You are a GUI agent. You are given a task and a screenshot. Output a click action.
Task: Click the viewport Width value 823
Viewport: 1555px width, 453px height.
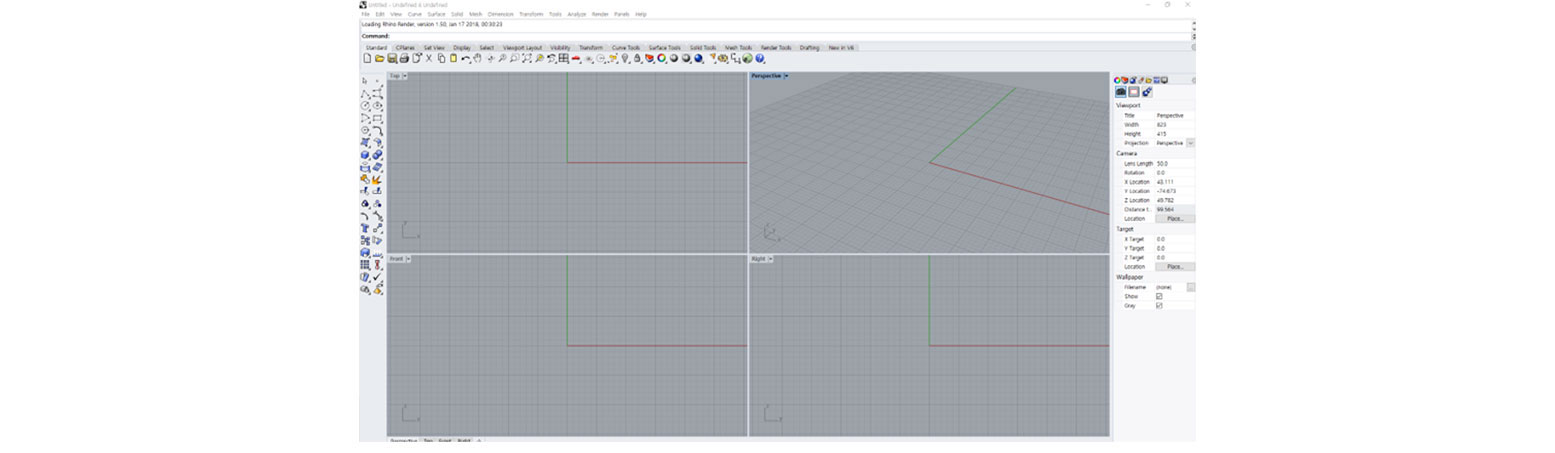point(1174,125)
